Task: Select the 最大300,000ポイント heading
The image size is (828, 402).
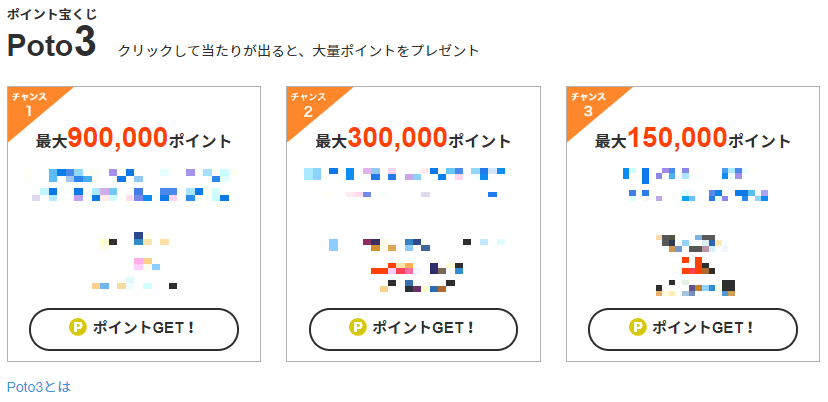Action: [413, 139]
